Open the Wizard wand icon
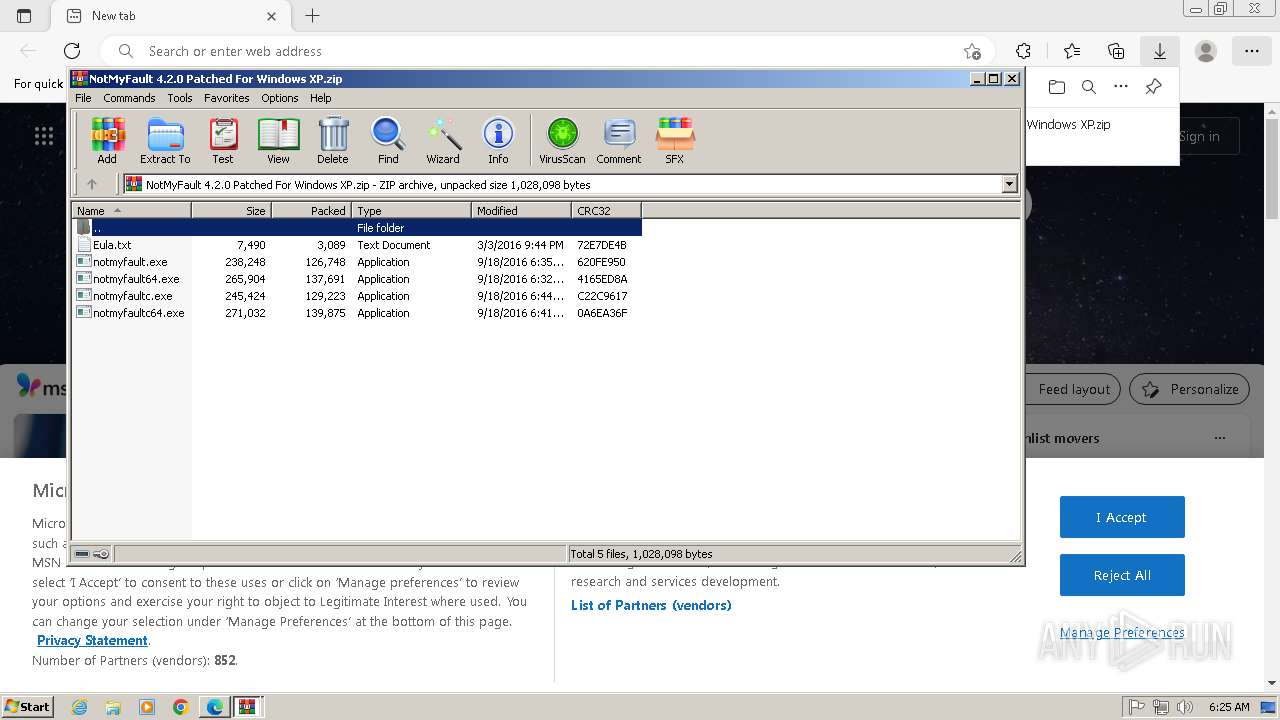 coord(443,140)
